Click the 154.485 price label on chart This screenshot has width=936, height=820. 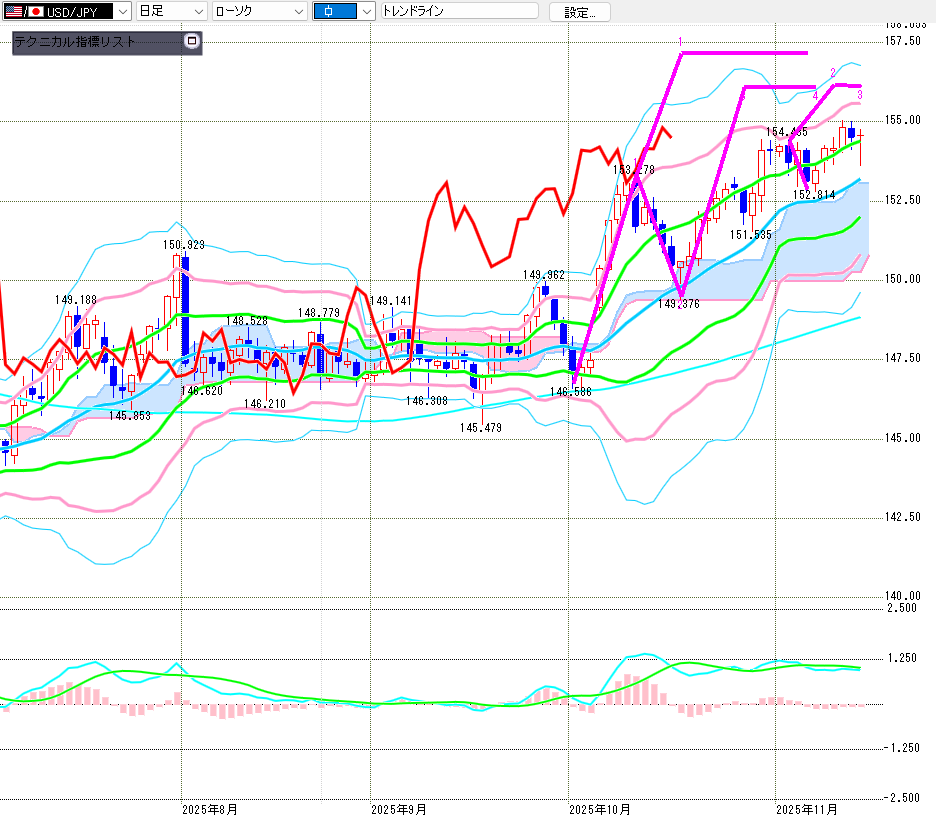click(x=786, y=132)
